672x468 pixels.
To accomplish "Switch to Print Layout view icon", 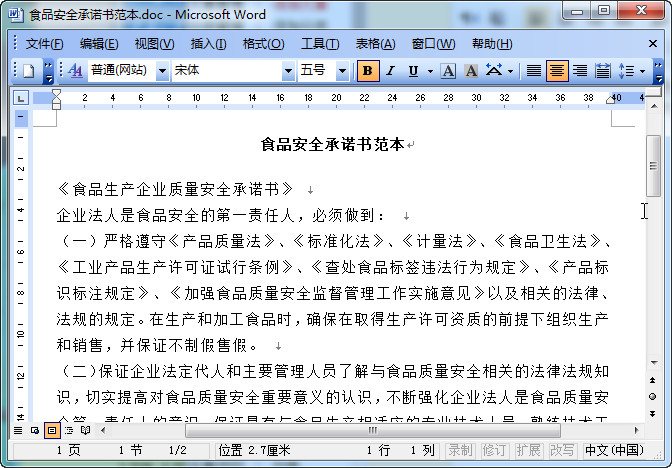I will (x=52, y=430).
